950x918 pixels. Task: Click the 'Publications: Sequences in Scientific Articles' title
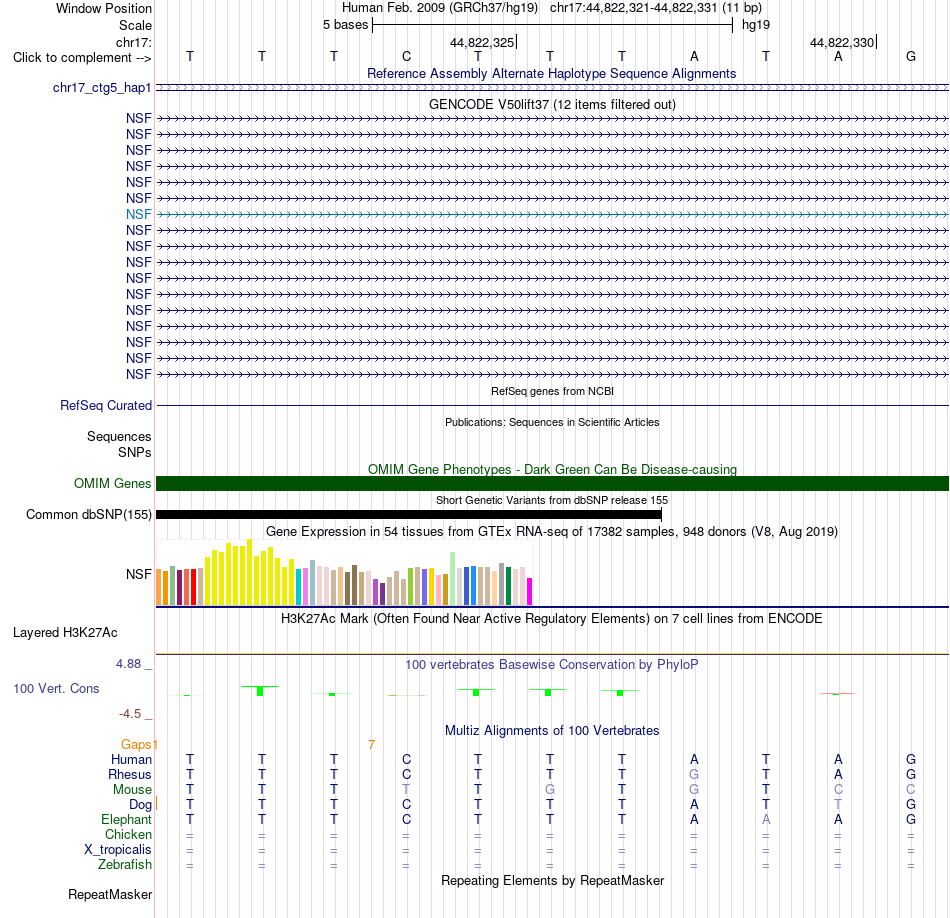[x=552, y=422]
